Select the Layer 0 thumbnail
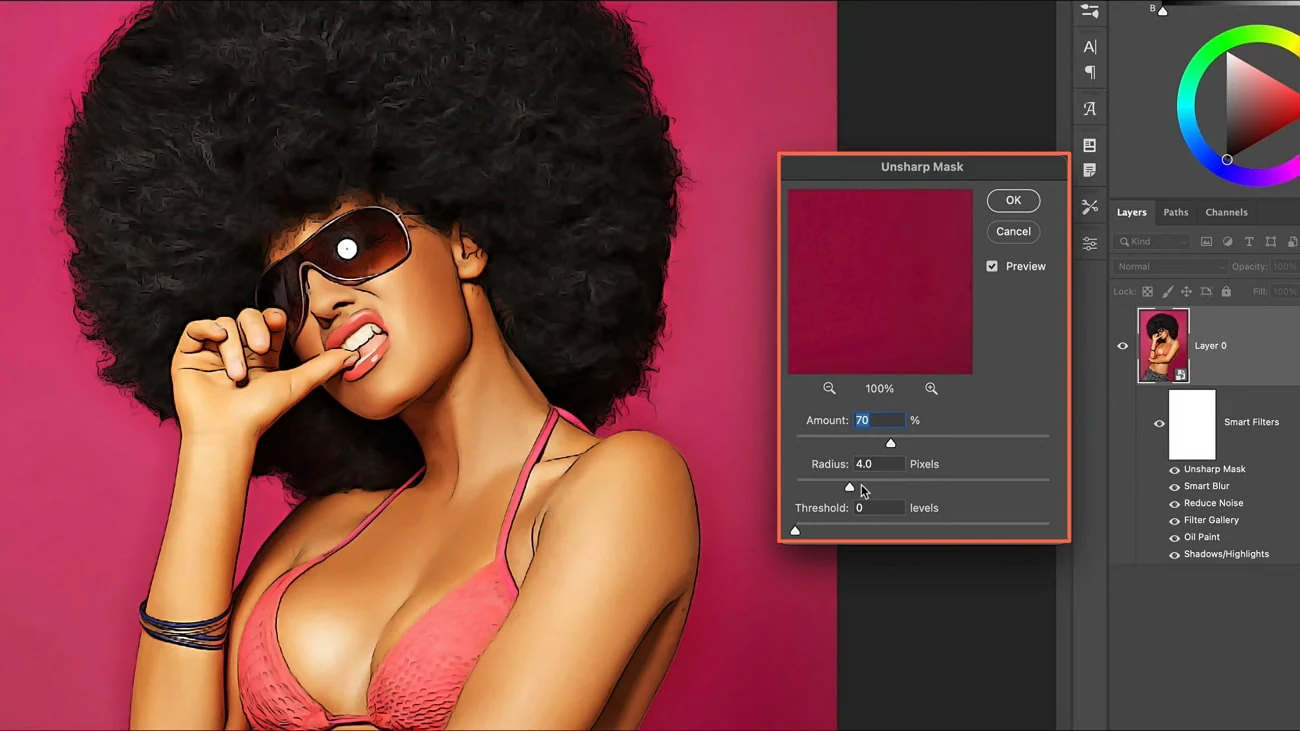This screenshot has width=1300, height=731. [1163, 346]
